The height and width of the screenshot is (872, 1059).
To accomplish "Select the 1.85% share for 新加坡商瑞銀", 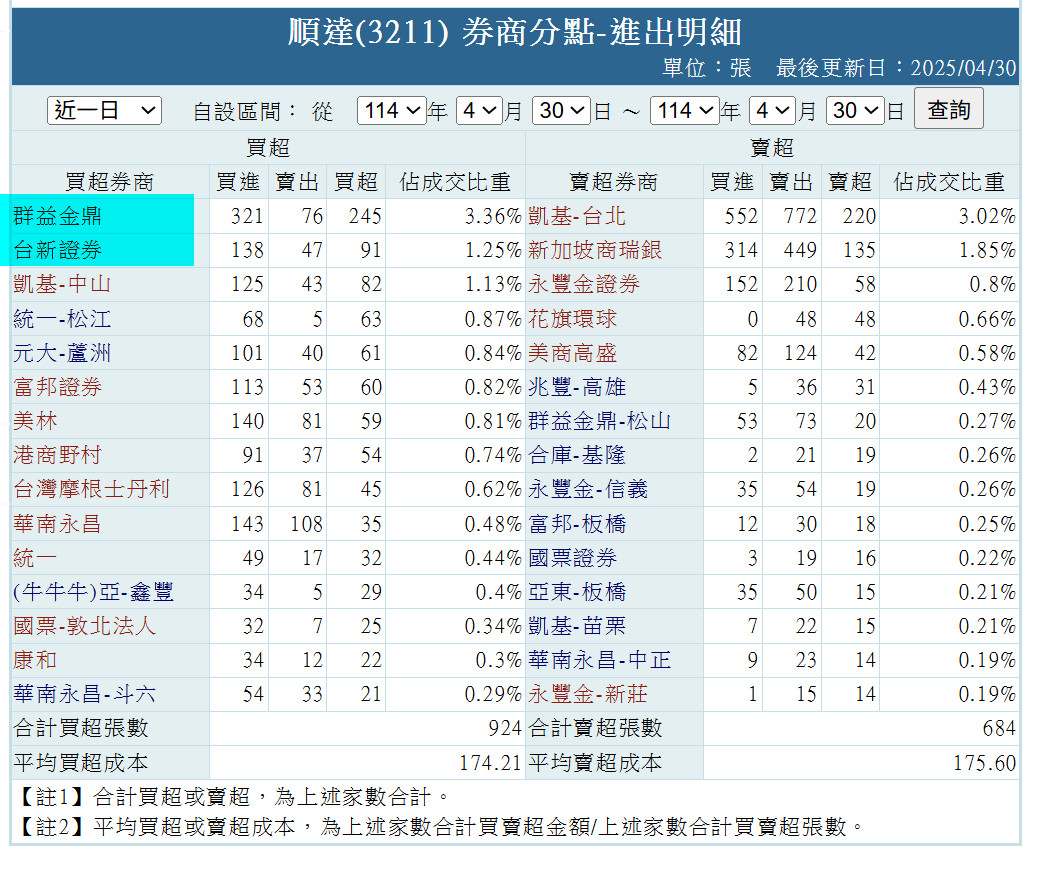I will [987, 250].
